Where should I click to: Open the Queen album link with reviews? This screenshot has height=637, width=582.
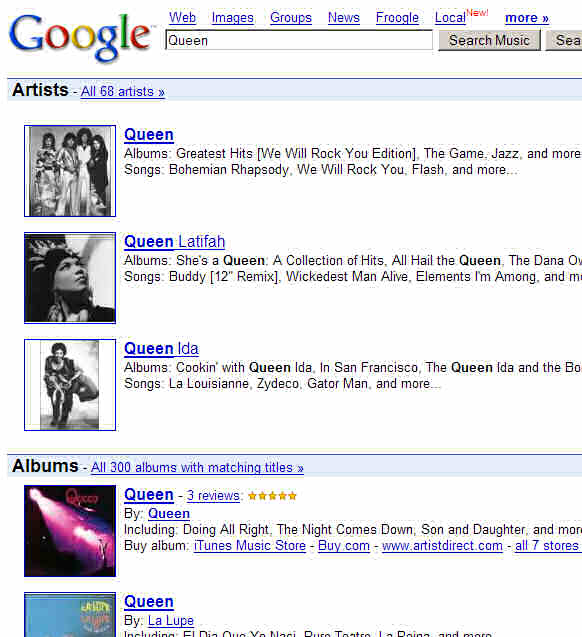pyautogui.click(x=149, y=494)
